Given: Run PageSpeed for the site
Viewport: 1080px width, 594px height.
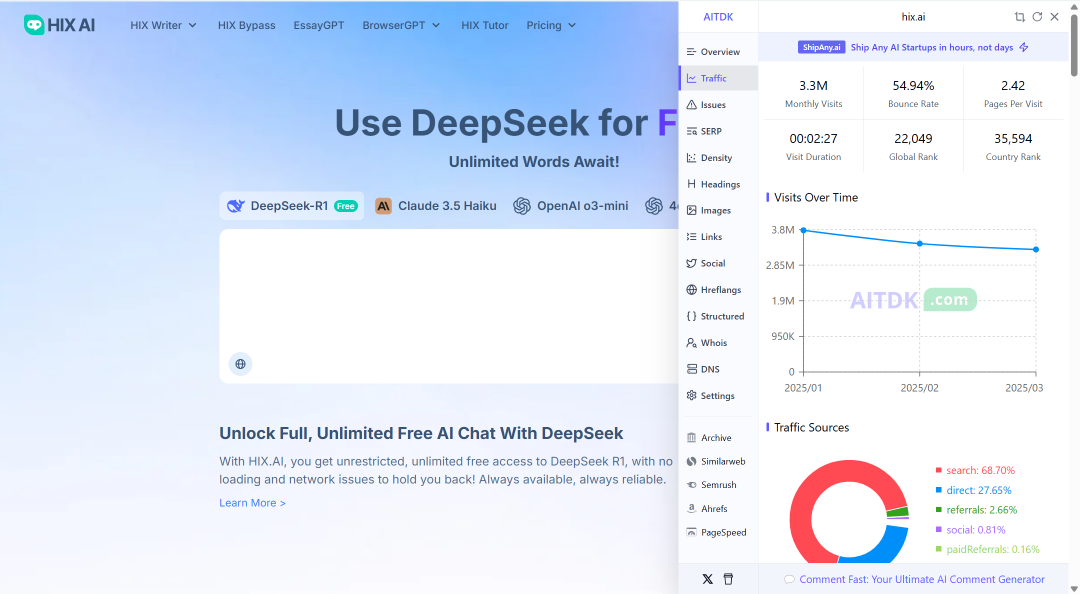Looking at the screenshot, I should click(718, 533).
